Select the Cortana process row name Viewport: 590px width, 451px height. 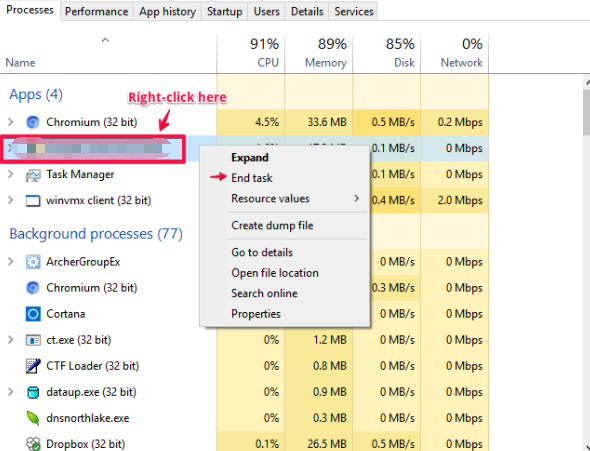point(65,314)
